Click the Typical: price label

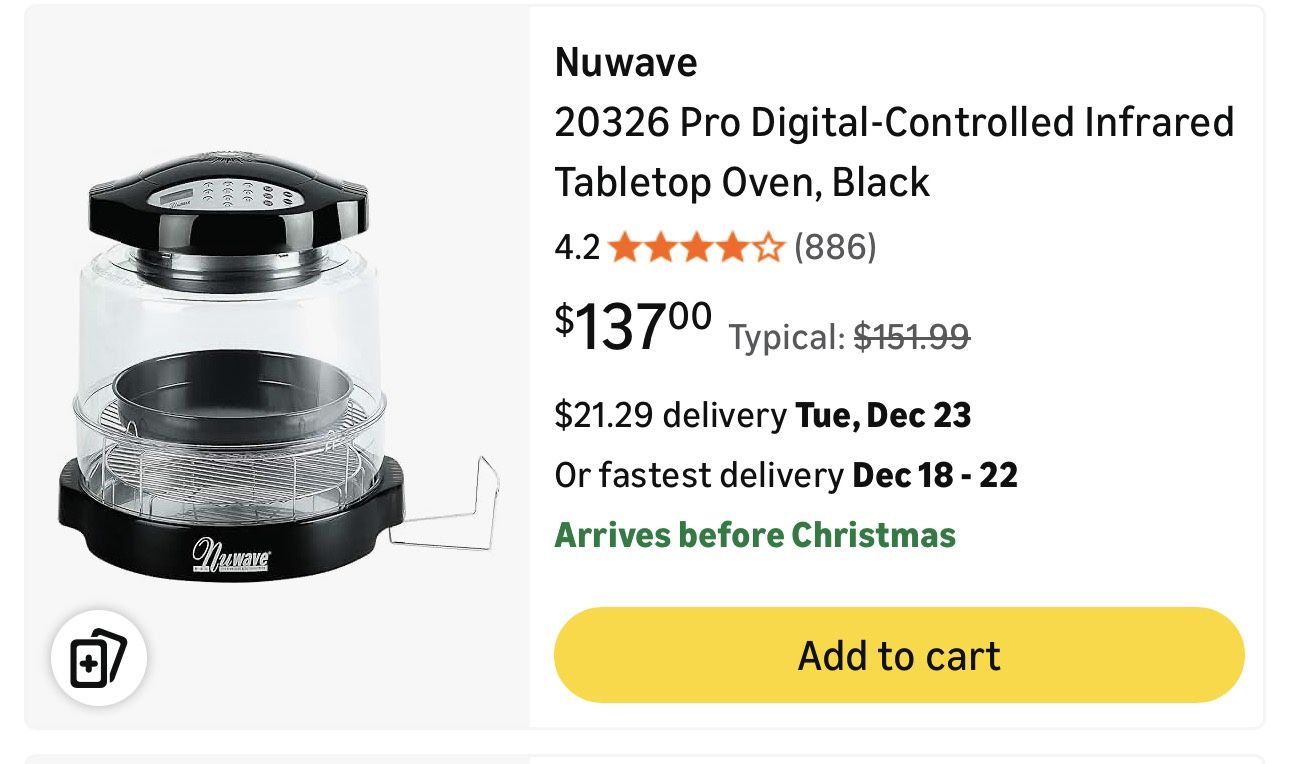pyautogui.click(x=787, y=337)
